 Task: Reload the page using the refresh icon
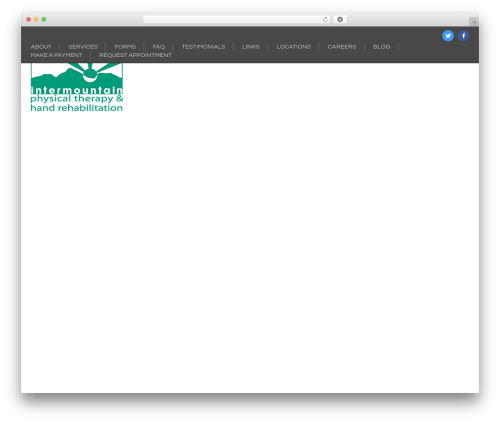tap(325, 19)
